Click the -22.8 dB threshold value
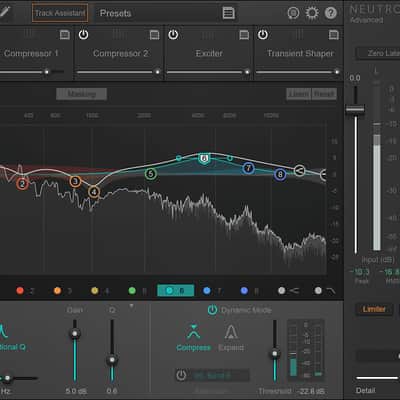400x400 pixels. [x=311, y=391]
